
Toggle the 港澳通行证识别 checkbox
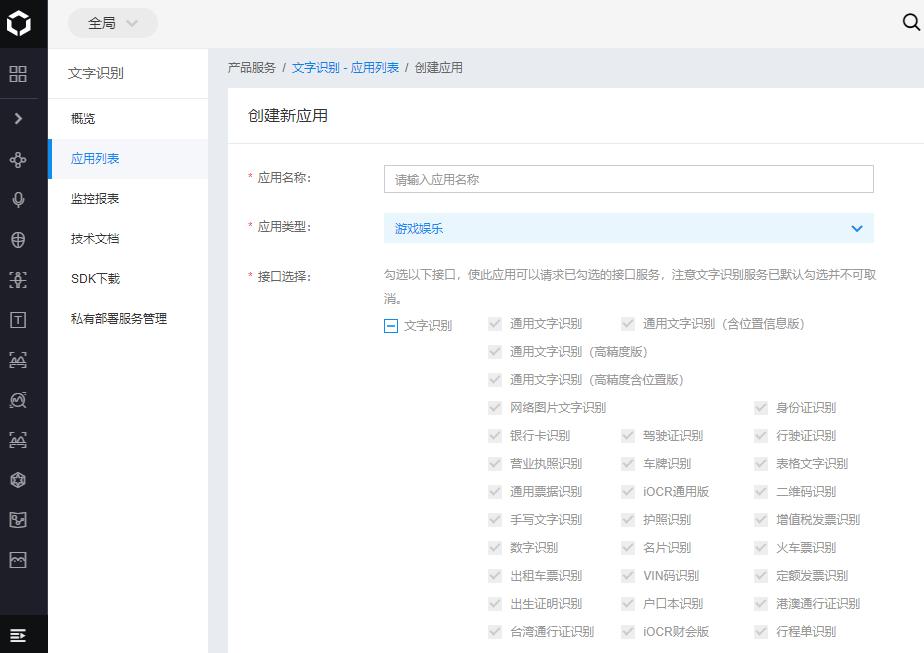pyautogui.click(x=761, y=603)
